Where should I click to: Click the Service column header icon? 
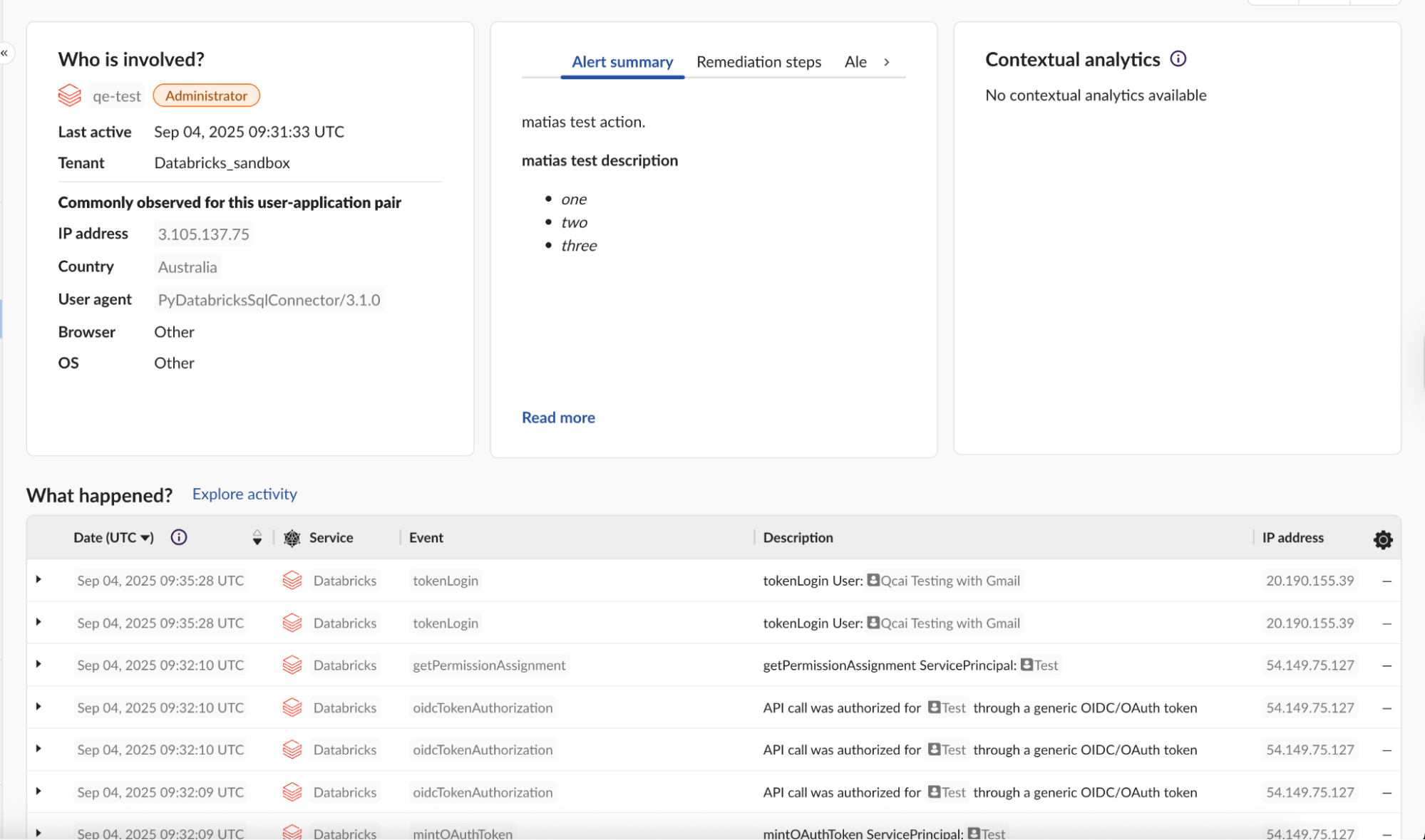[x=292, y=538]
